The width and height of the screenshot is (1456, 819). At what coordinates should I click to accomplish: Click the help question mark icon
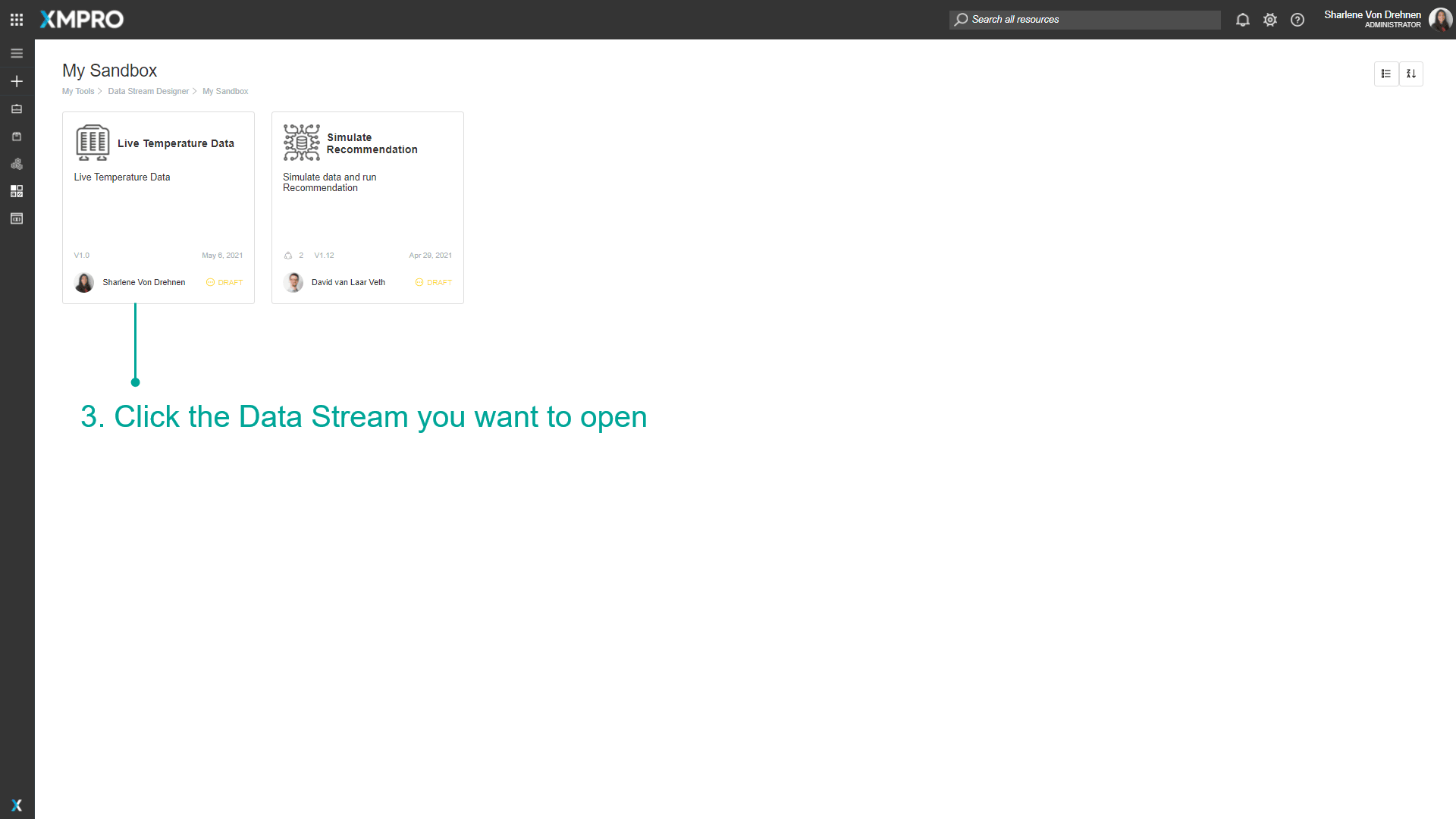point(1298,20)
